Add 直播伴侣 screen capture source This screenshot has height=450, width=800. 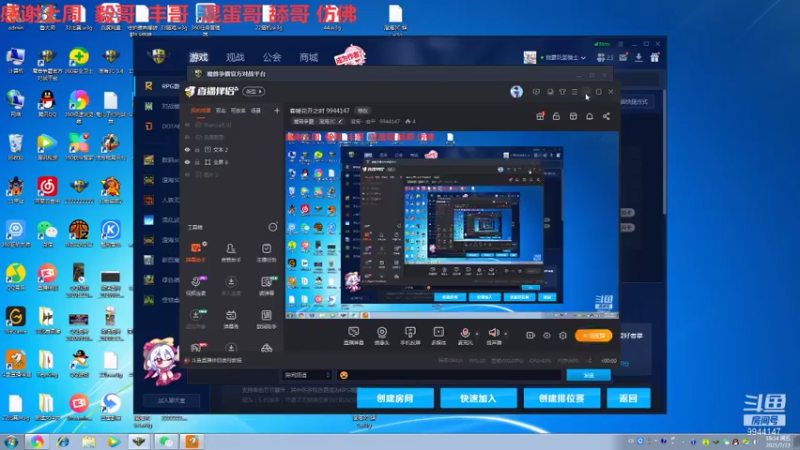(x=354, y=336)
